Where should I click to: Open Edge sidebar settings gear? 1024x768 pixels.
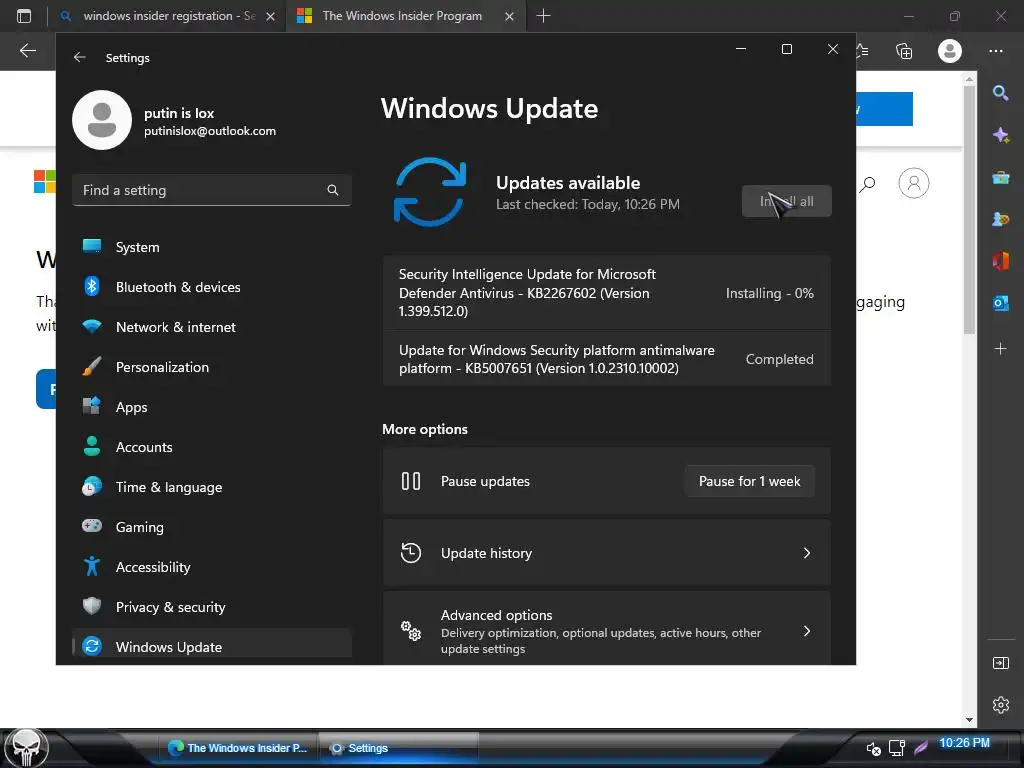1000,705
